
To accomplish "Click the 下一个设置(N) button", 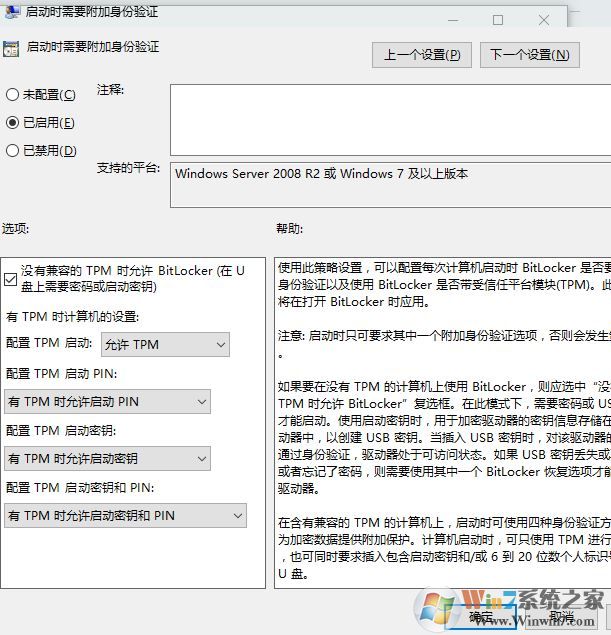I will pyautogui.click(x=530, y=55).
